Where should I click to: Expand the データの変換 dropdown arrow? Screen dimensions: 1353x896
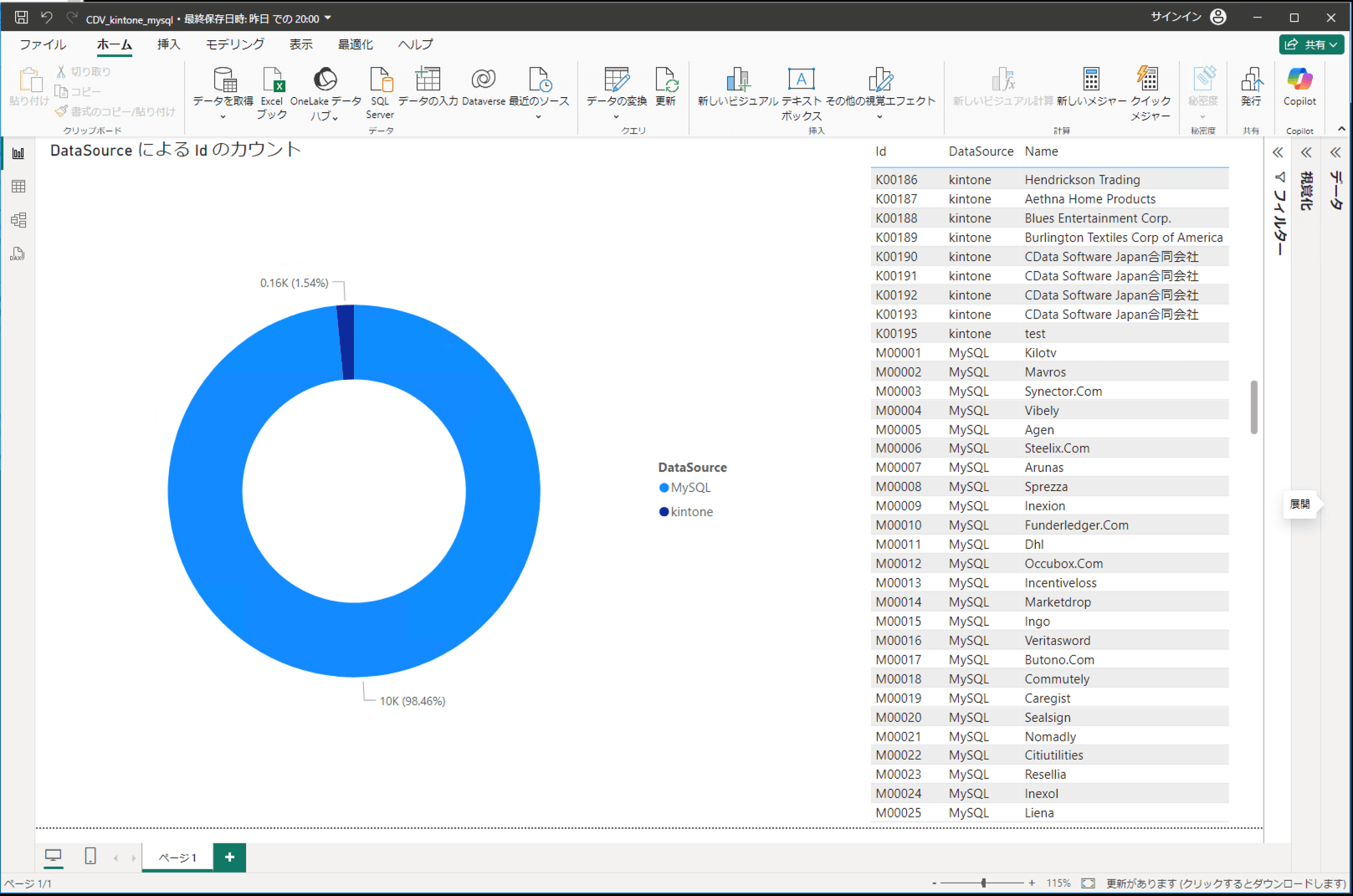pyautogui.click(x=617, y=117)
